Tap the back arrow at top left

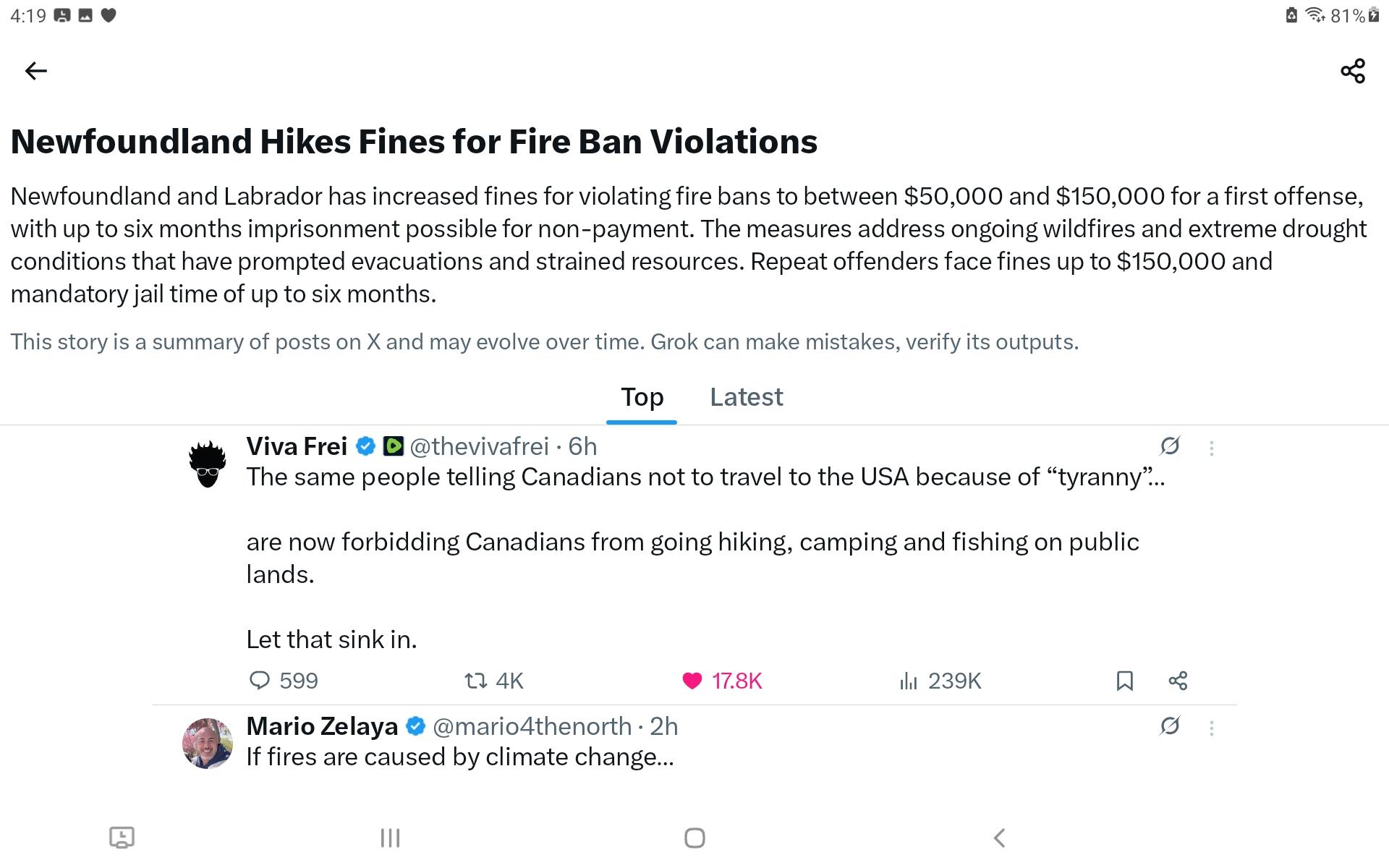tap(35, 71)
